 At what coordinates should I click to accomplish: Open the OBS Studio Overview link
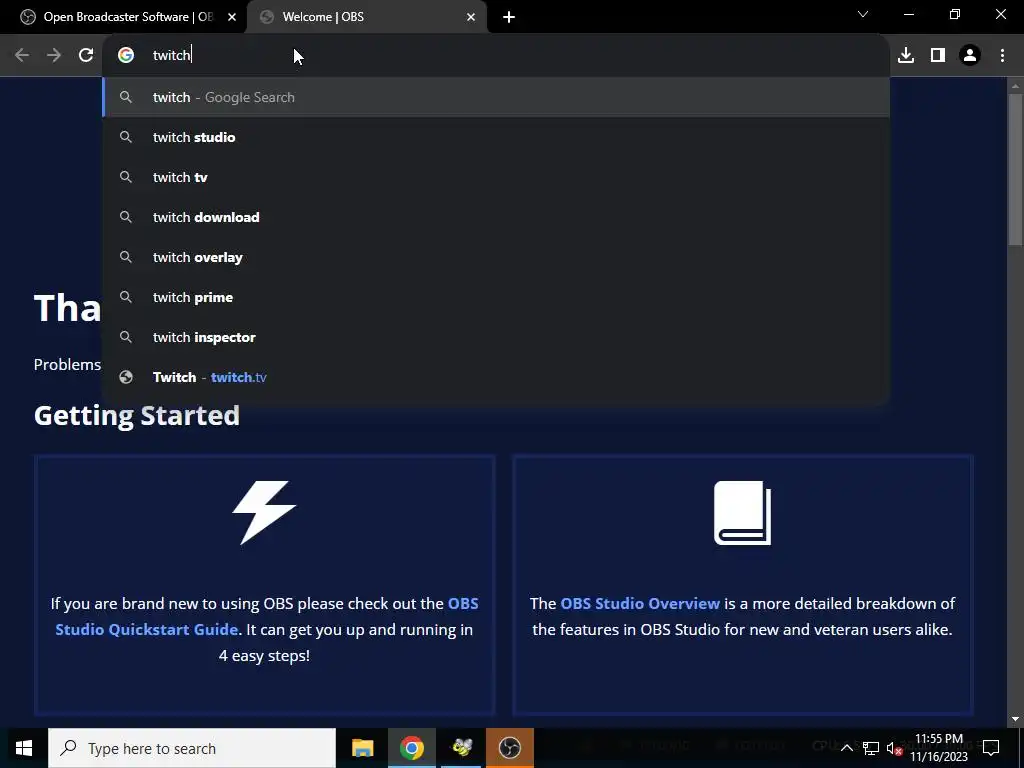point(640,603)
